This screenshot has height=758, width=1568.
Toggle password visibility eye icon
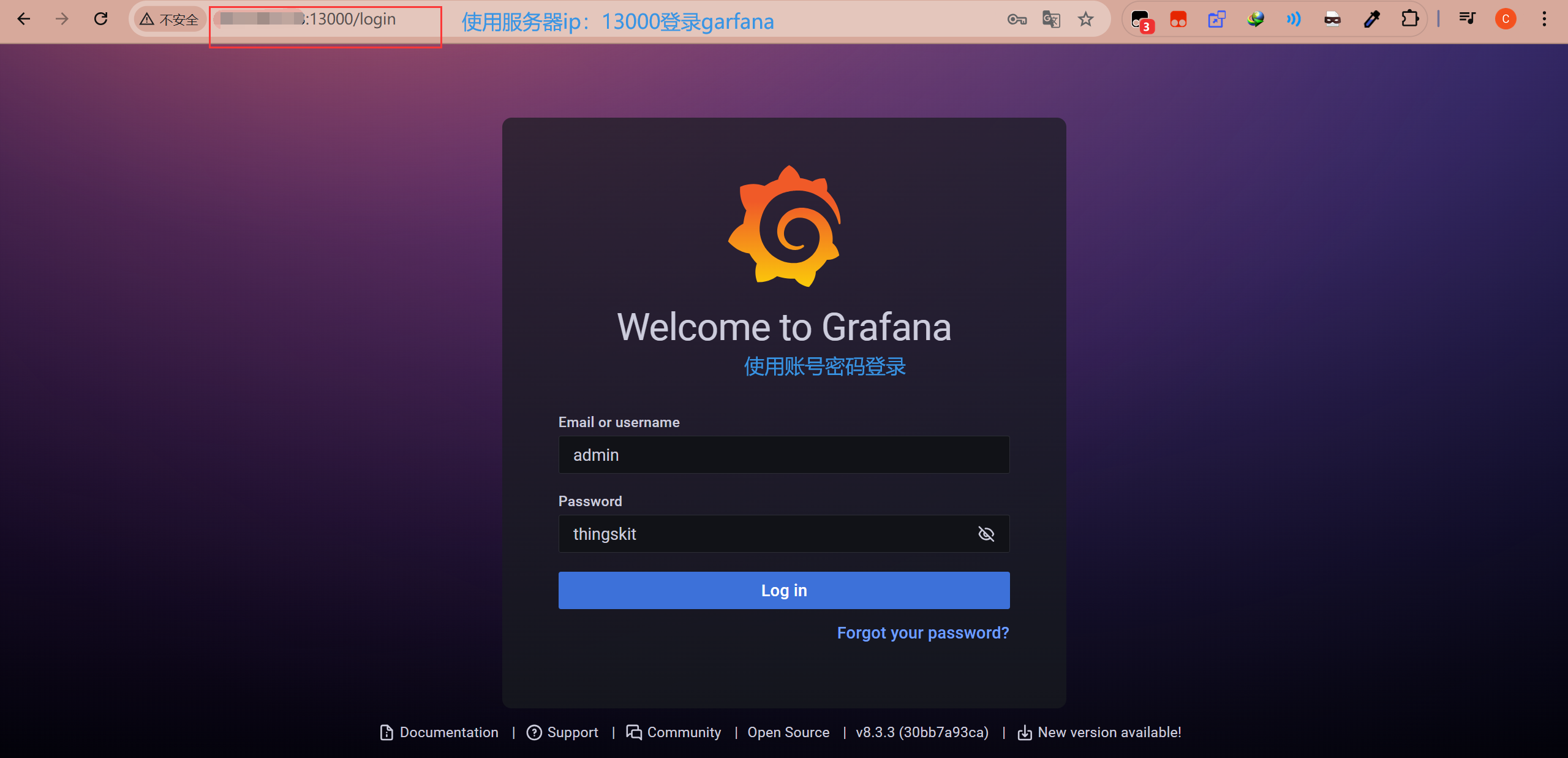[986, 534]
